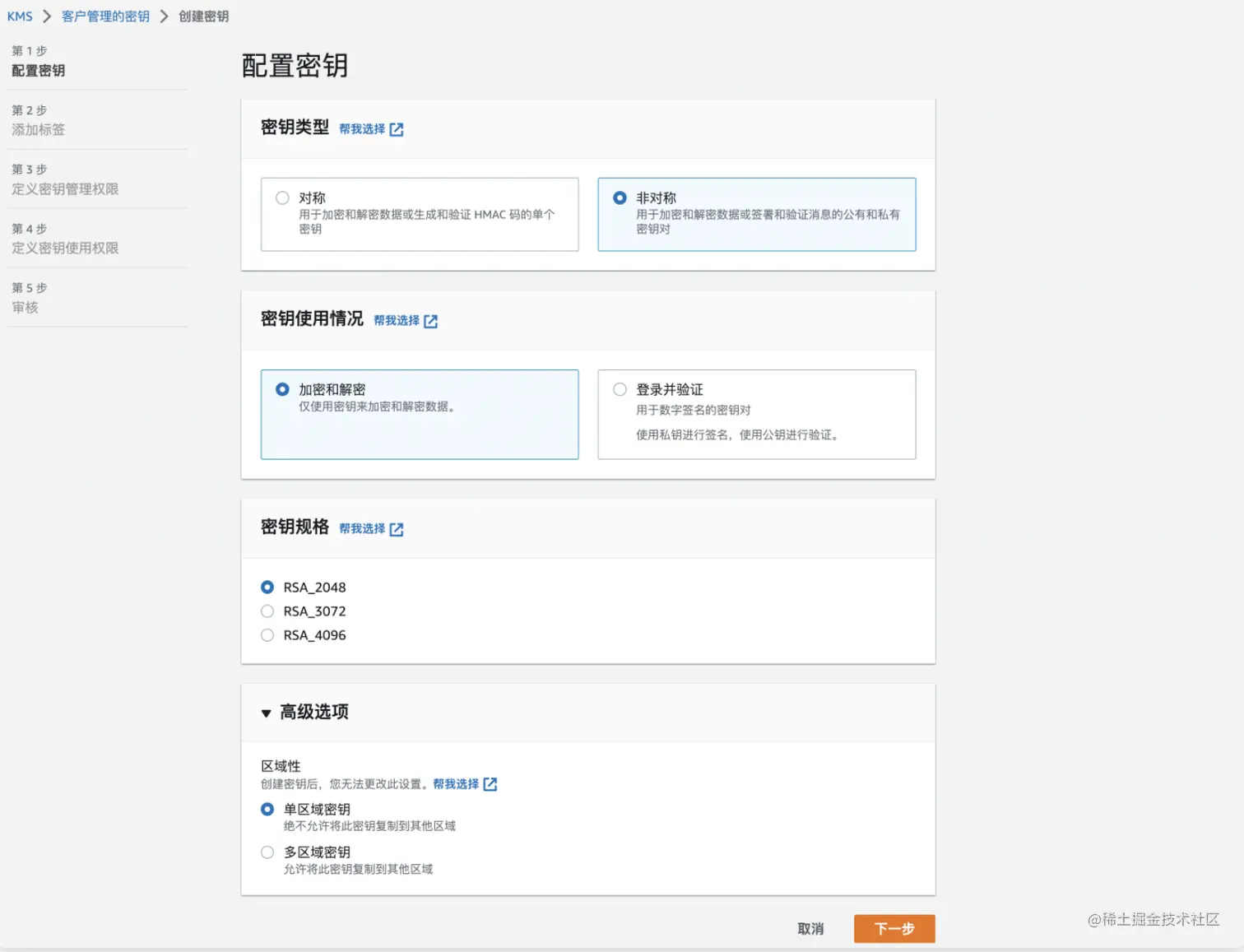The image size is (1244, 952).
Task: Select 单区域密钥 regionality option
Action: (x=267, y=810)
